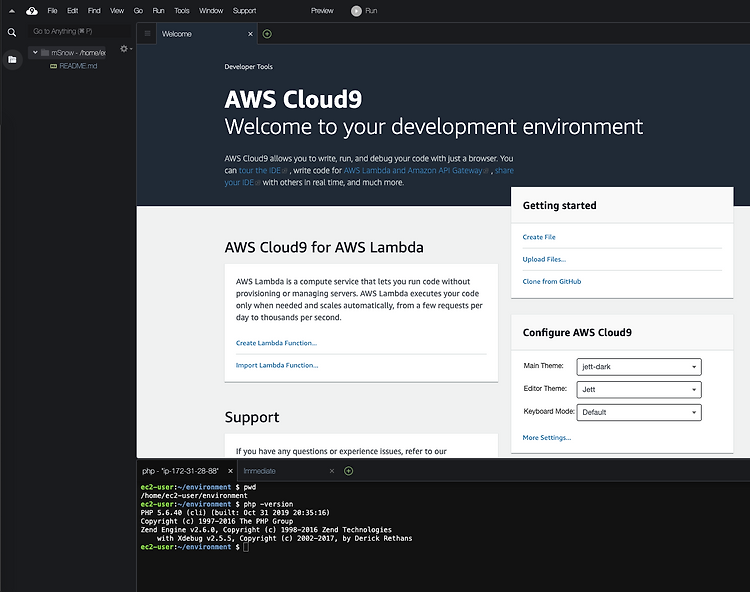This screenshot has width=750, height=592.
Task: Click the green Run play icon
Action: [x=356, y=10]
